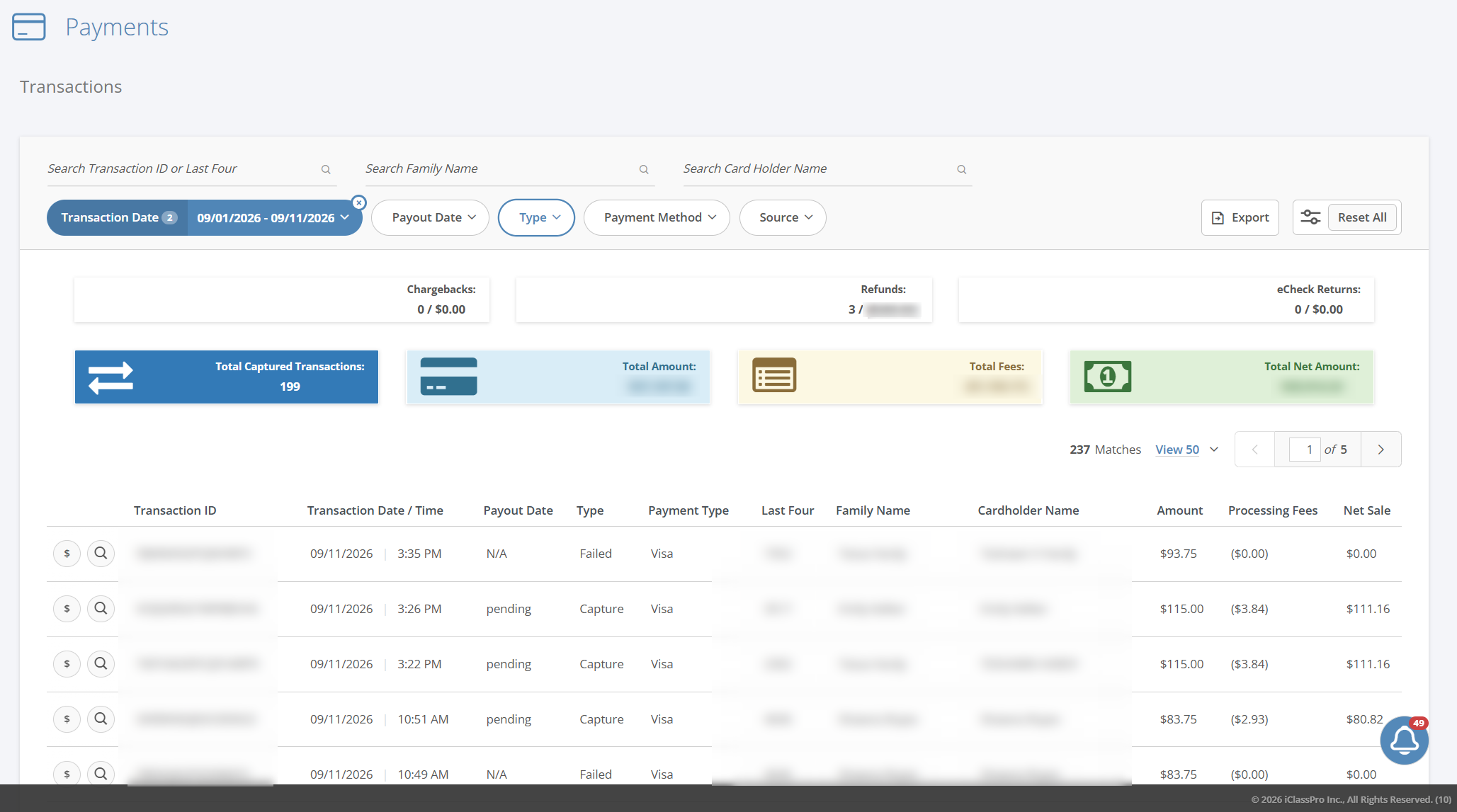Click the Total Captured Transactions card
1457x812 pixels.
[227, 377]
